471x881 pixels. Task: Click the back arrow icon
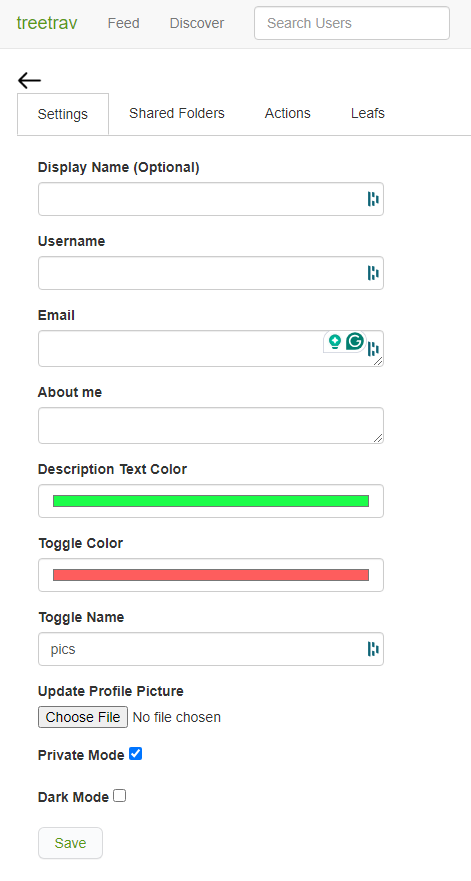point(29,81)
